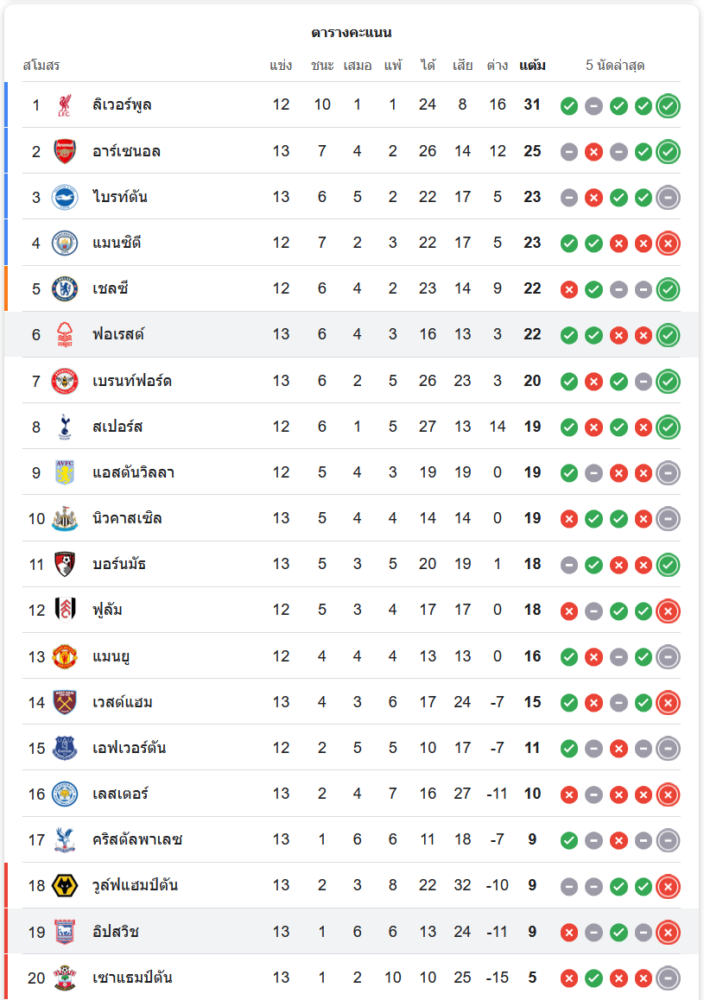The image size is (704, 1000).
Task: Click the แต้ม points column header
Action: [x=532, y=66]
